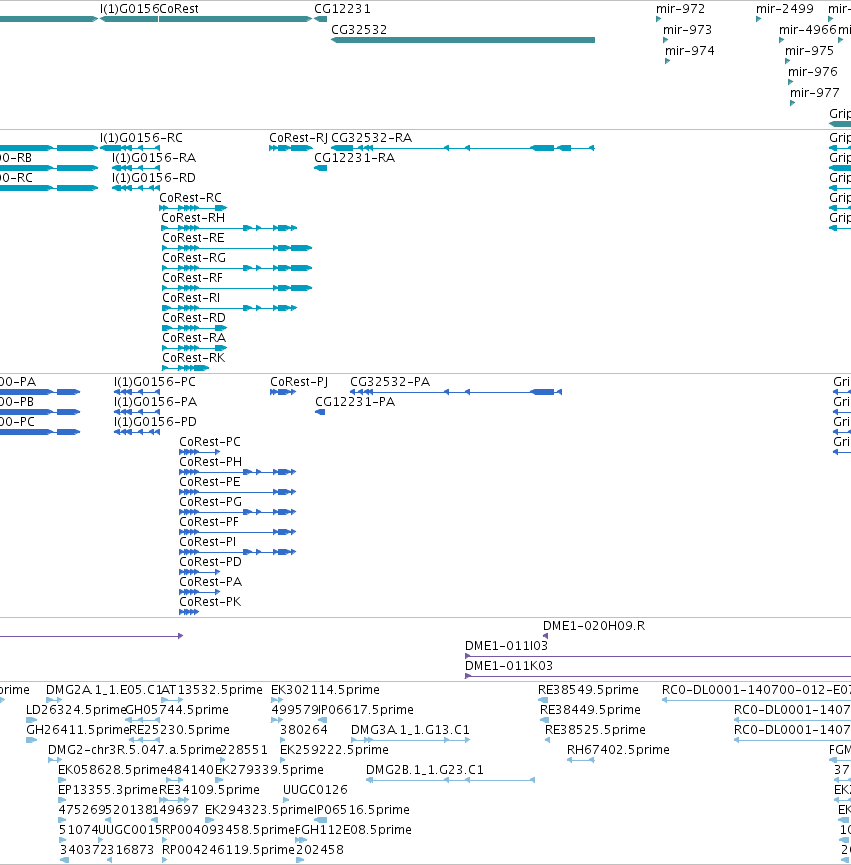Click the l(1)G0156-PC protein label

pyautogui.click(x=154, y=382)
